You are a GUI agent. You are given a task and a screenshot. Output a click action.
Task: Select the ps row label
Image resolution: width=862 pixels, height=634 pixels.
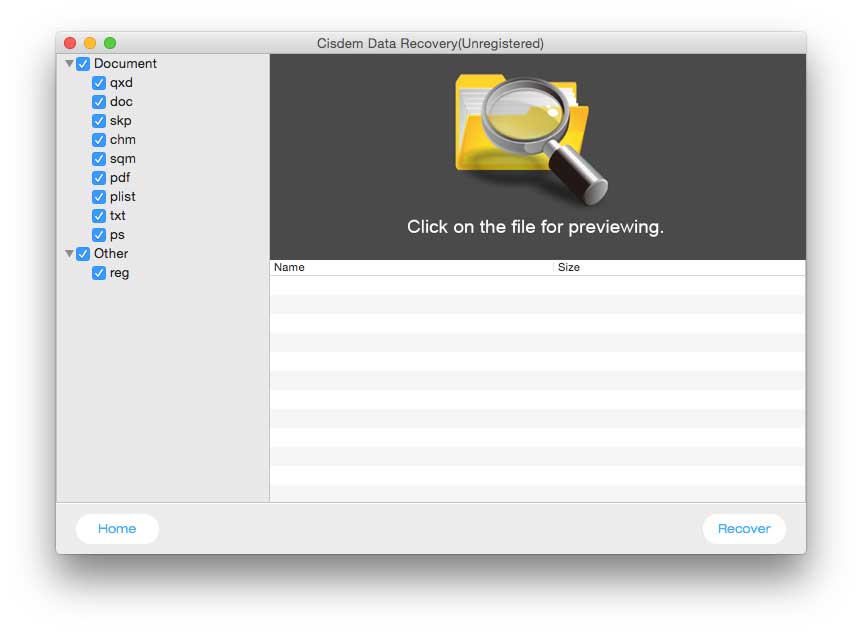tap(117, 235)
